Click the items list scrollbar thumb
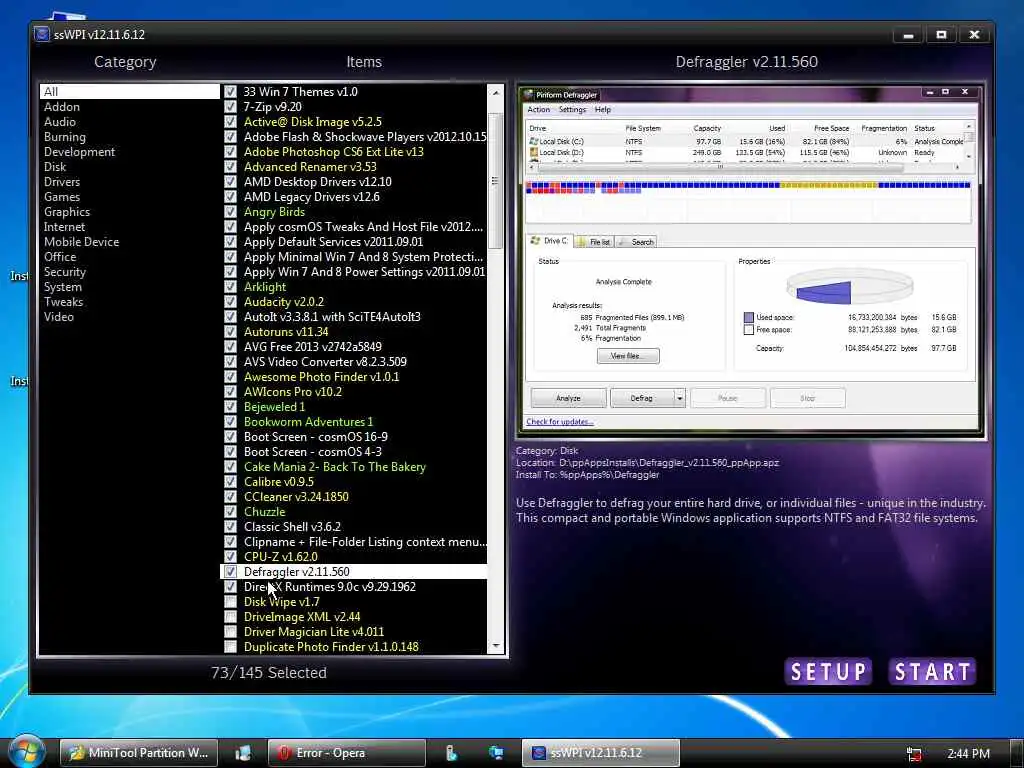The height and width of the screenshot is (768, 1024). pyautogui.click(x=496, y=181)
